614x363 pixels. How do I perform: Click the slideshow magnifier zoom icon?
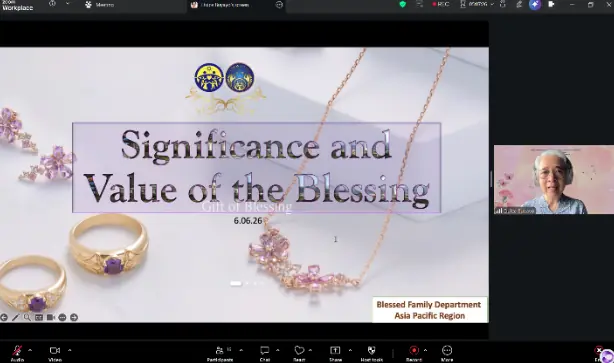click(x=27, y=317)
